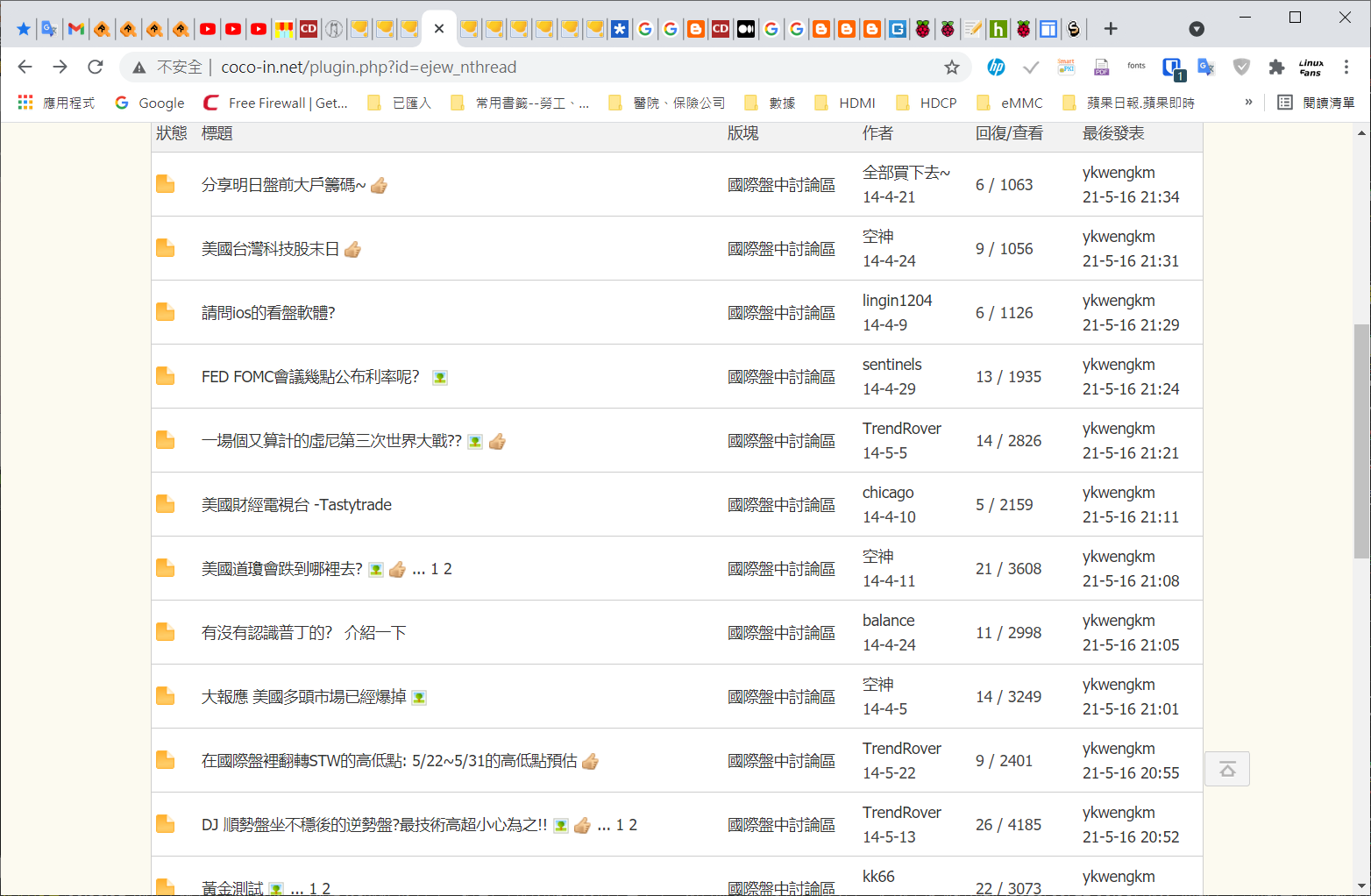Viewport: 1371px width, 896px height.
Task: Show hidden bookmarks with the » chevron
Action: [1248, 102]
